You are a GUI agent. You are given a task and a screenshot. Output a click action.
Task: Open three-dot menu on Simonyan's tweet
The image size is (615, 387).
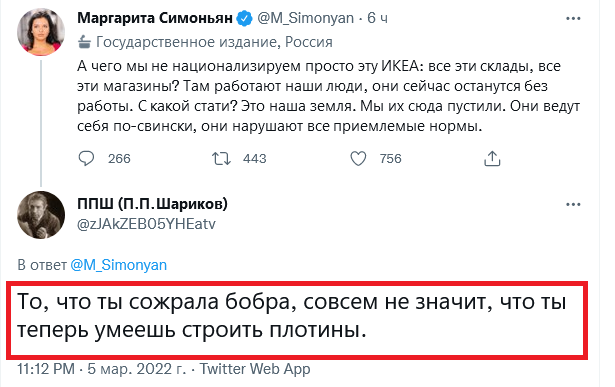click(573, 18)
